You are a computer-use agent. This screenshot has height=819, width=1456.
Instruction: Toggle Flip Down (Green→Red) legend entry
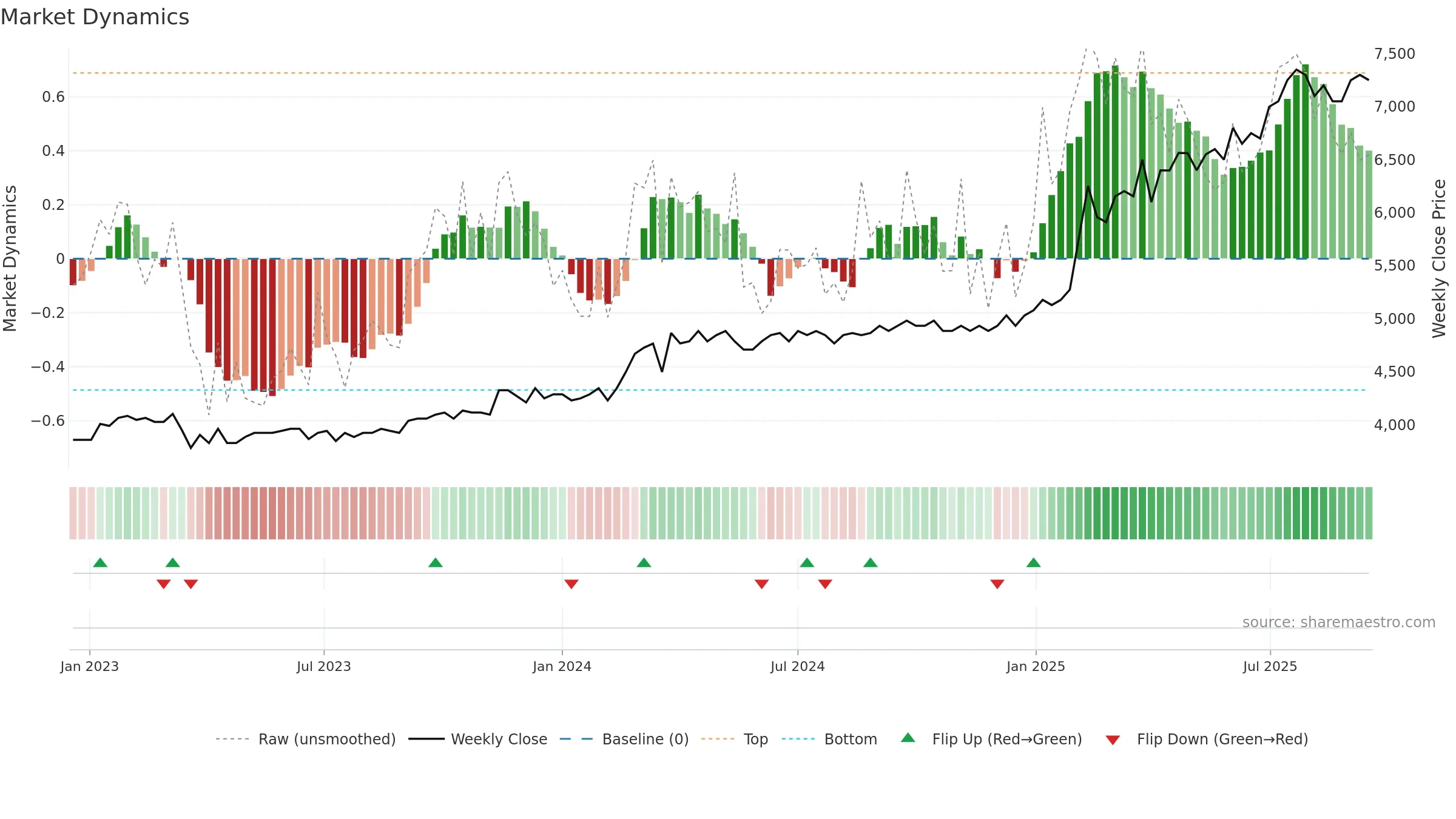pos(1206,739)
